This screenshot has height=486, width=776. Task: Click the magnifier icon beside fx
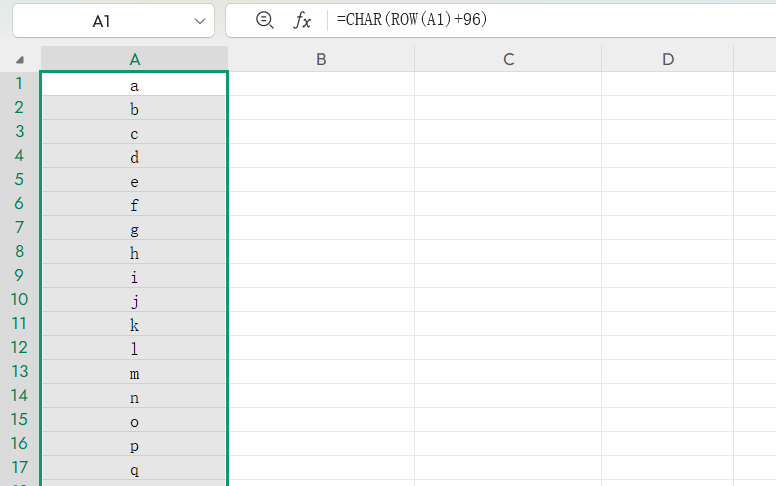(x=264, y=21)
